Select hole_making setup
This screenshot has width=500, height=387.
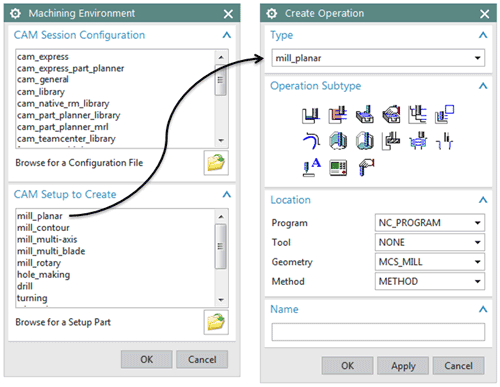coord(43,275)
